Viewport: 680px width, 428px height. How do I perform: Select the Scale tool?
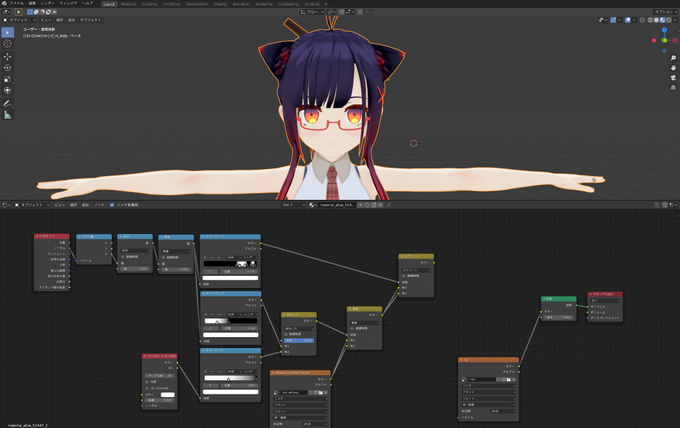(x=7, y=79)
